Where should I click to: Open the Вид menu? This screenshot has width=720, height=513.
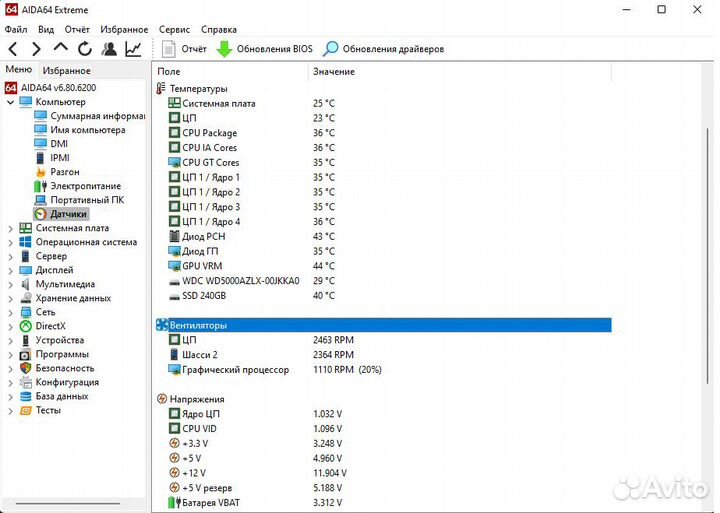pyautogui.click(x=46, y=29)
